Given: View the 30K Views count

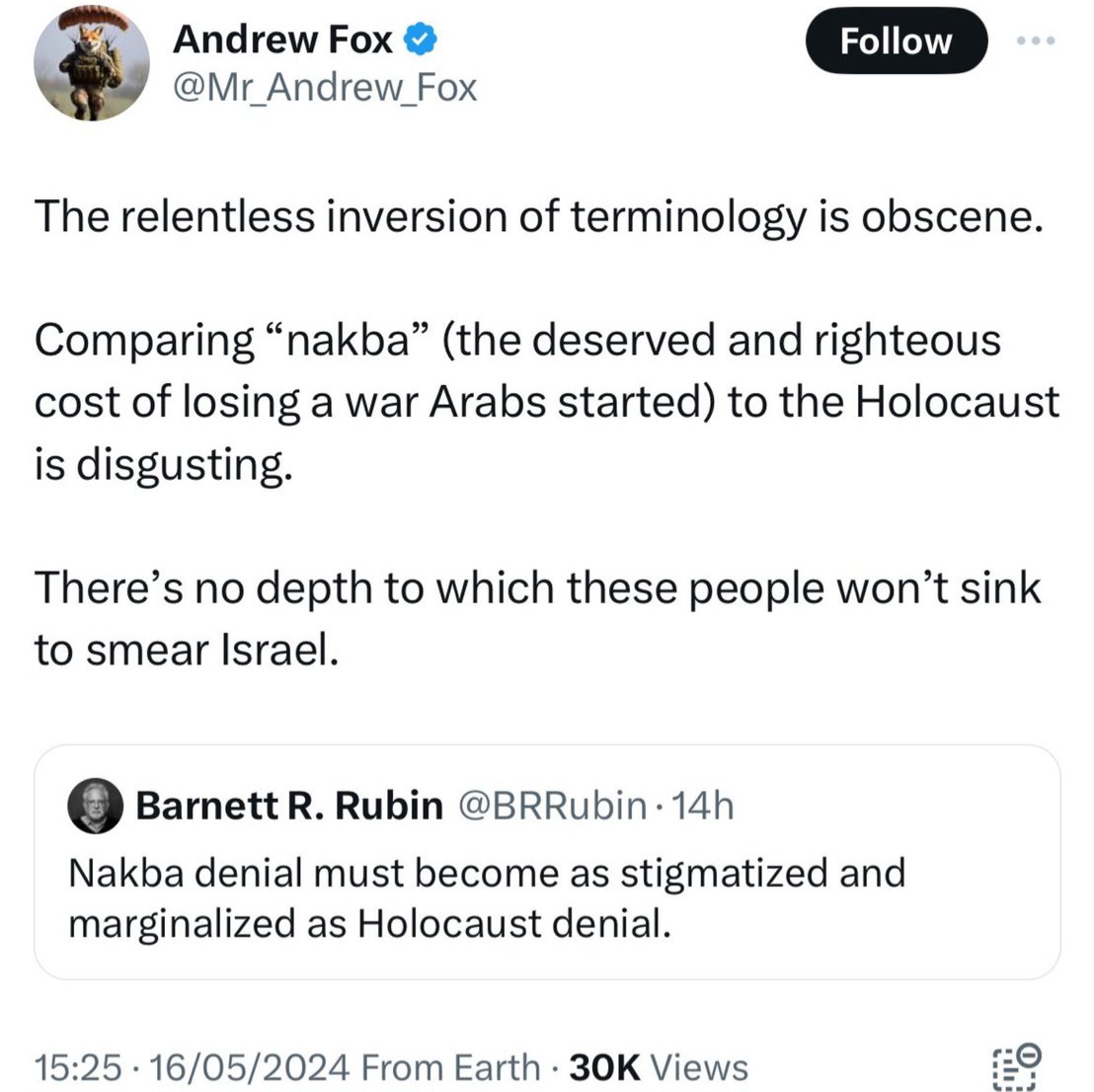Looking at the screenshot, I should [x=659, y=1067].
